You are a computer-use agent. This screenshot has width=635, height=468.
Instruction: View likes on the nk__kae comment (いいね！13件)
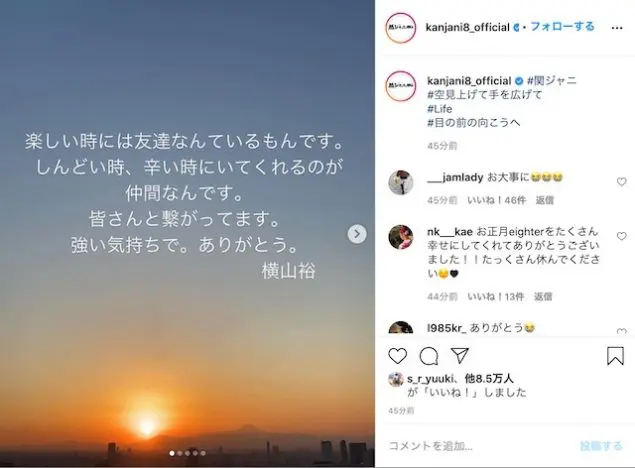(x=496, y=297)
